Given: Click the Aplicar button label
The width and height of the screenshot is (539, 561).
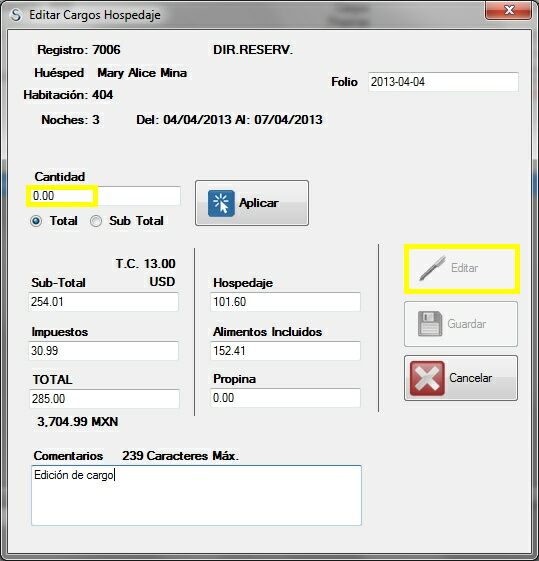Looking at the screenshot, I should point(259,203).
